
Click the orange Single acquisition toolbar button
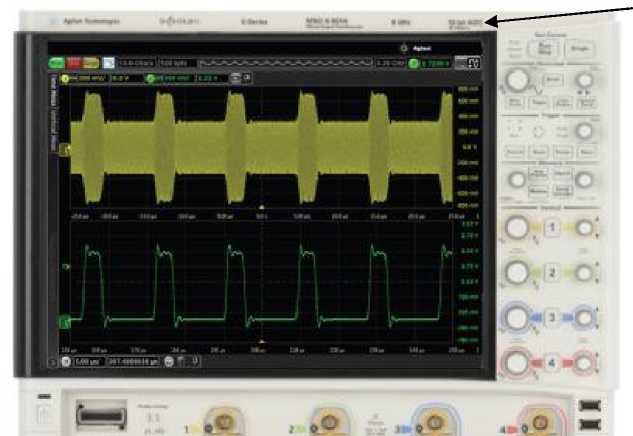pyautogui.click(x=90, y=63)
